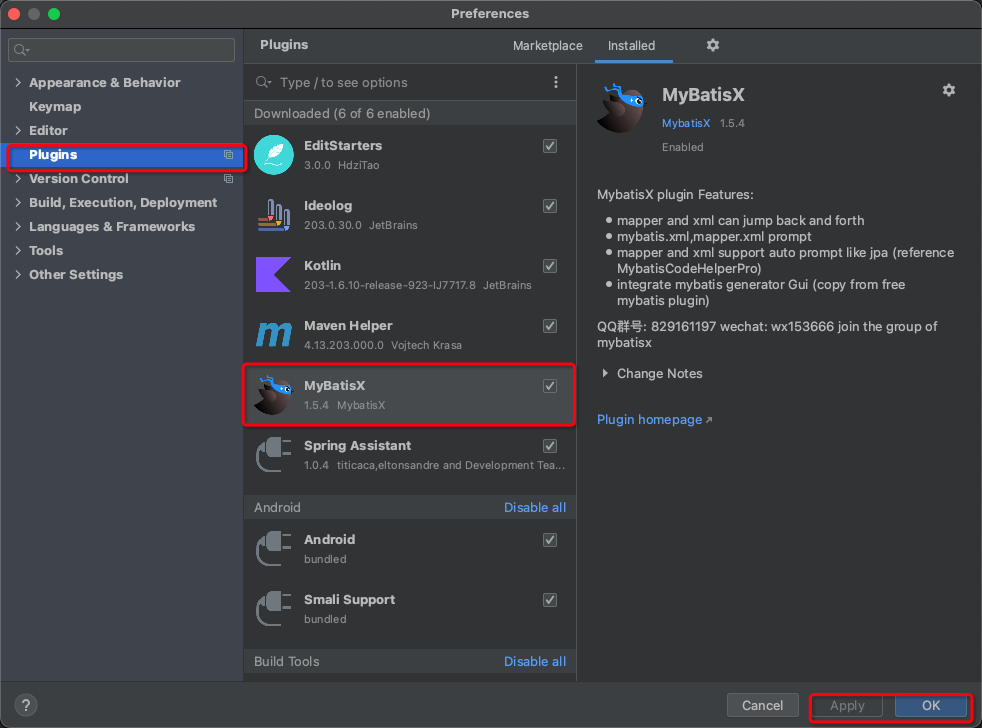This screenshot has width=982, height=728.
Task: Click the Plugins project-level copy icon
Action: click(x=229, y=155)
